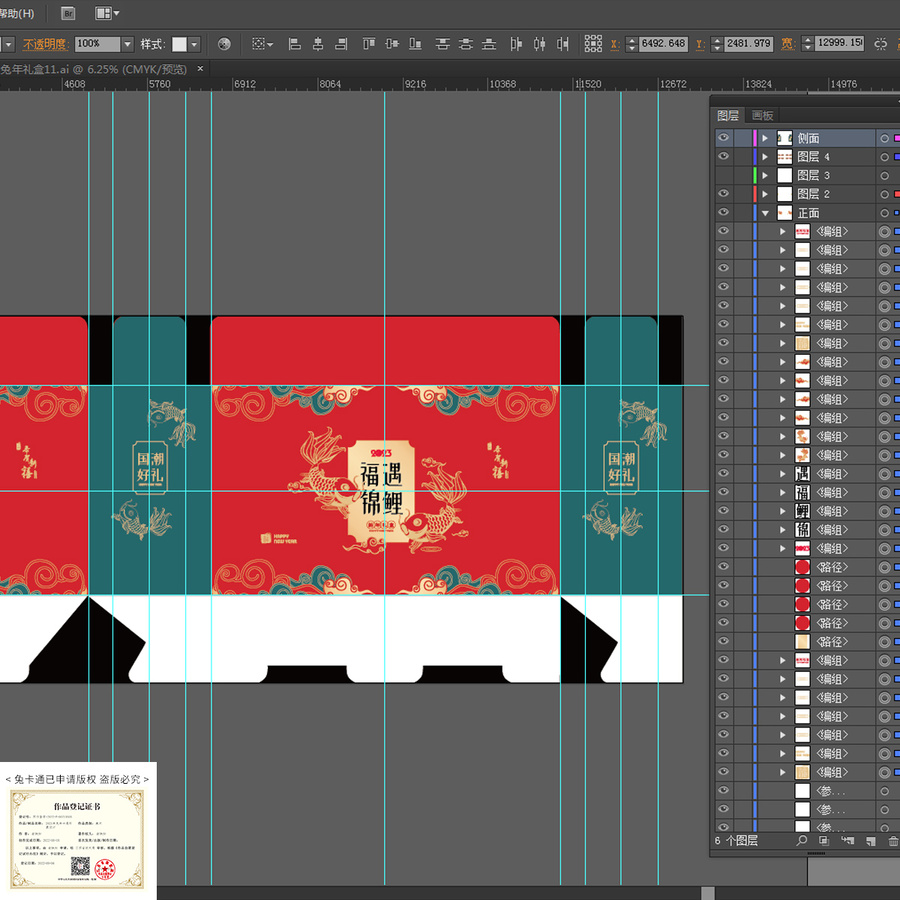Image resolution: width=900 pixels, height=900 pixels.
Task: Open Adobe Bridge via the Br icon
Action: pyautogui.click(x=68, y=13)
